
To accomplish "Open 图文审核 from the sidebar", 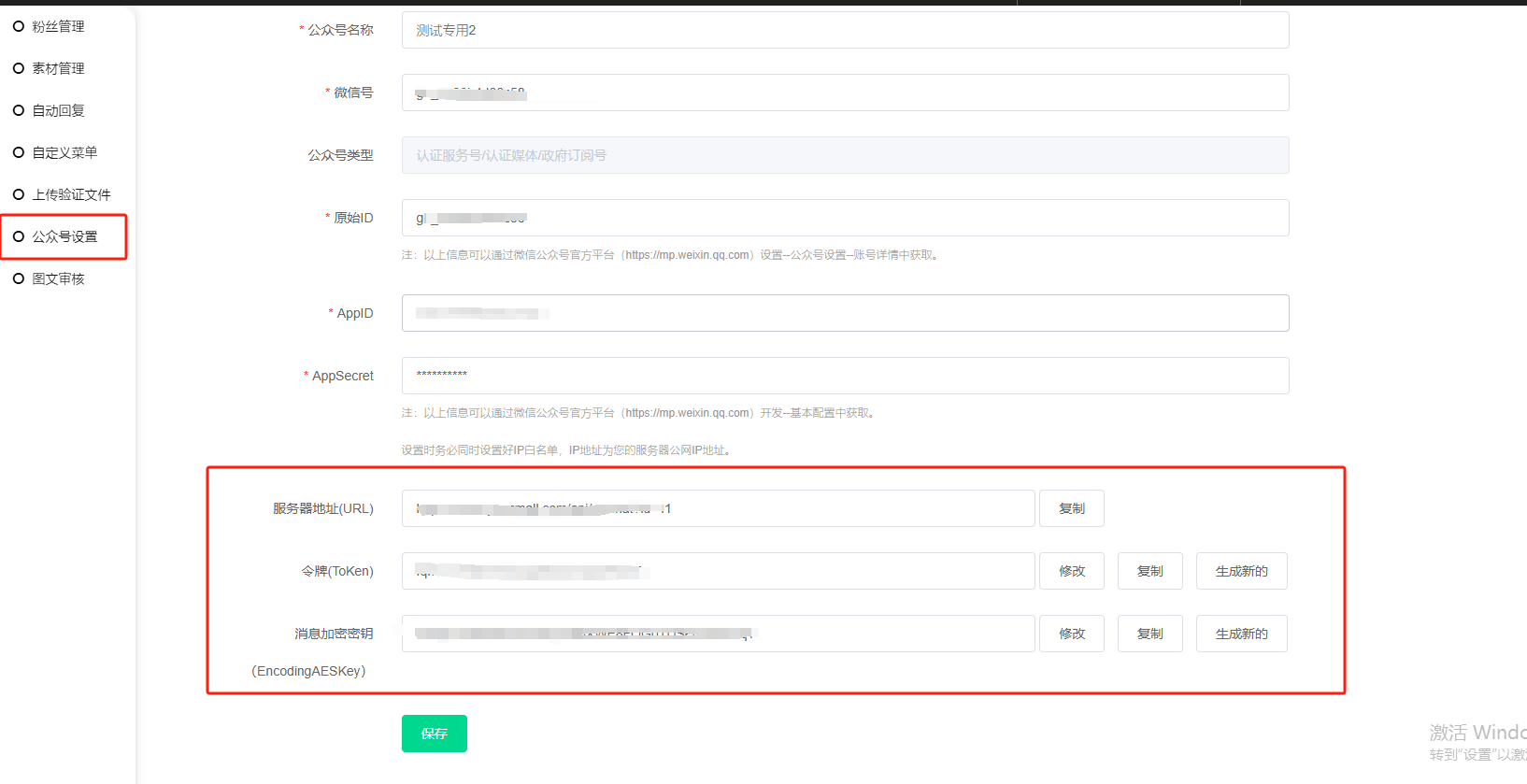I will pyautogui.click(x=58, y=279).
